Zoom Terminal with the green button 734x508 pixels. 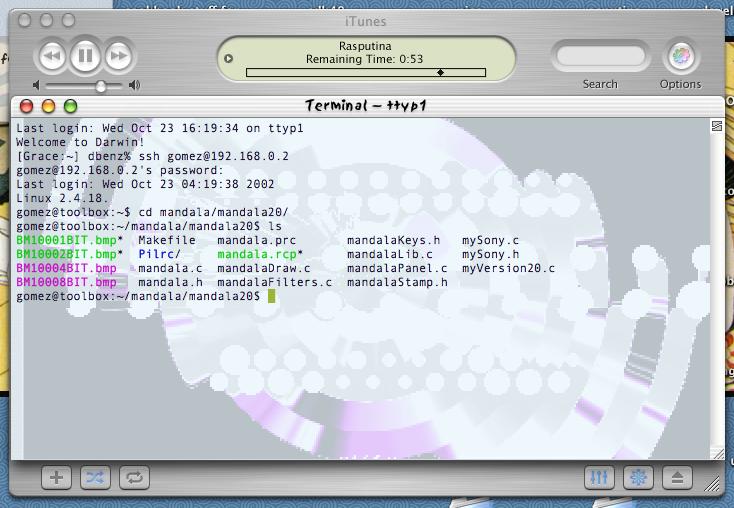click(x=70, y=106)
